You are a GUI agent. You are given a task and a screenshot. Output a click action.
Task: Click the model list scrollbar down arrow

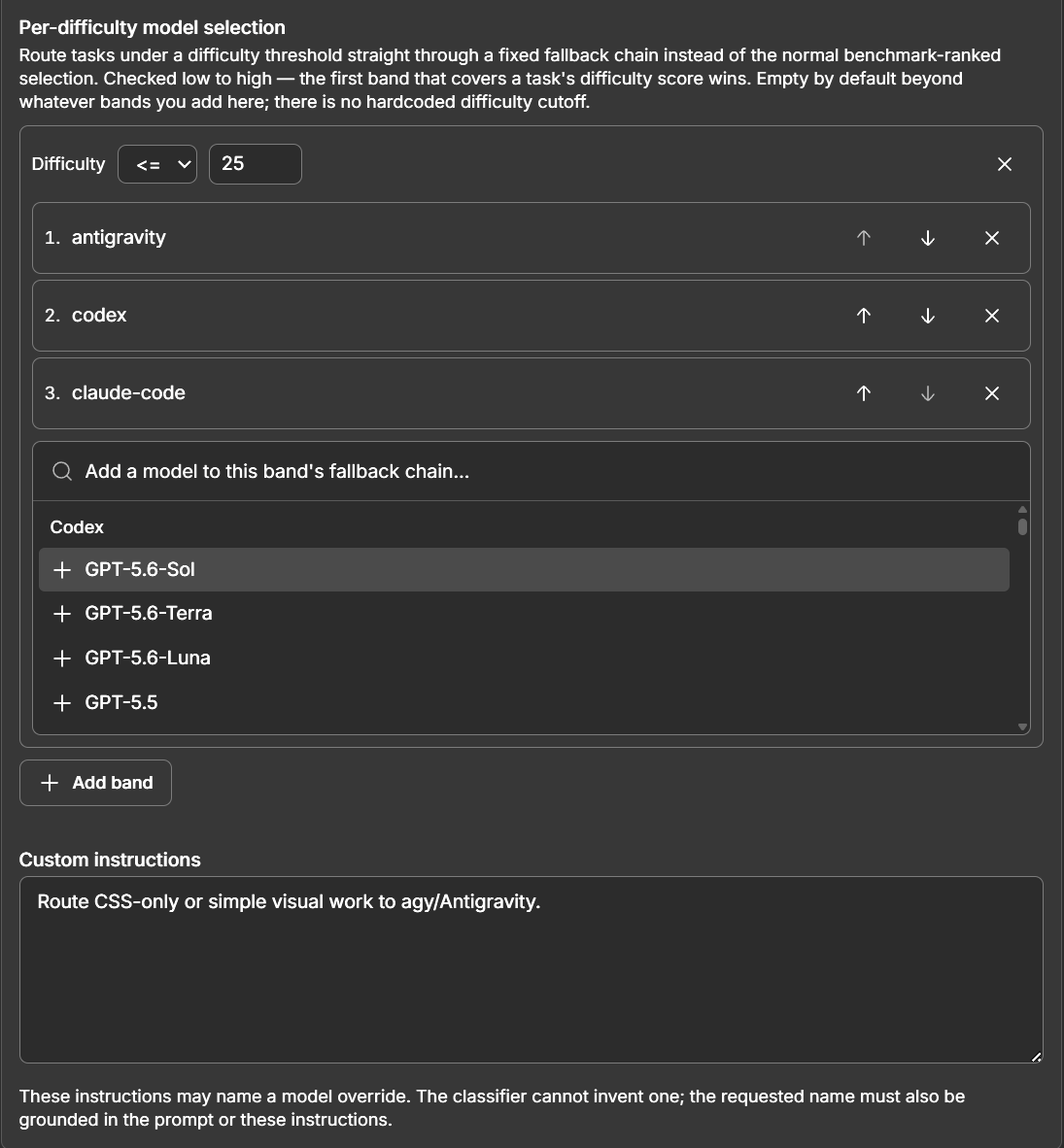pos(1022,727)
